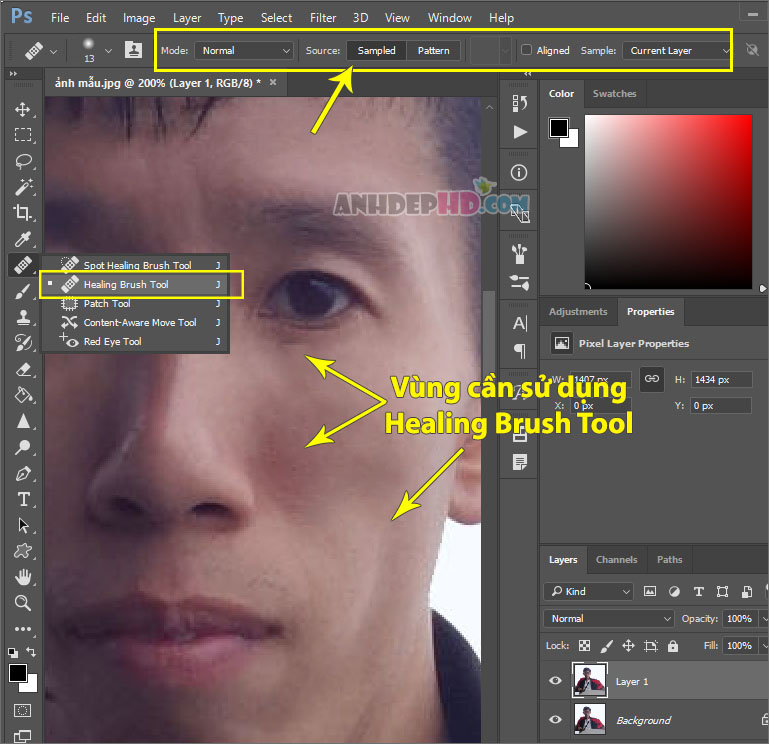
Task: Switch to the Adjustments tab
Action: pyautogui.click(x=578, y=311)
